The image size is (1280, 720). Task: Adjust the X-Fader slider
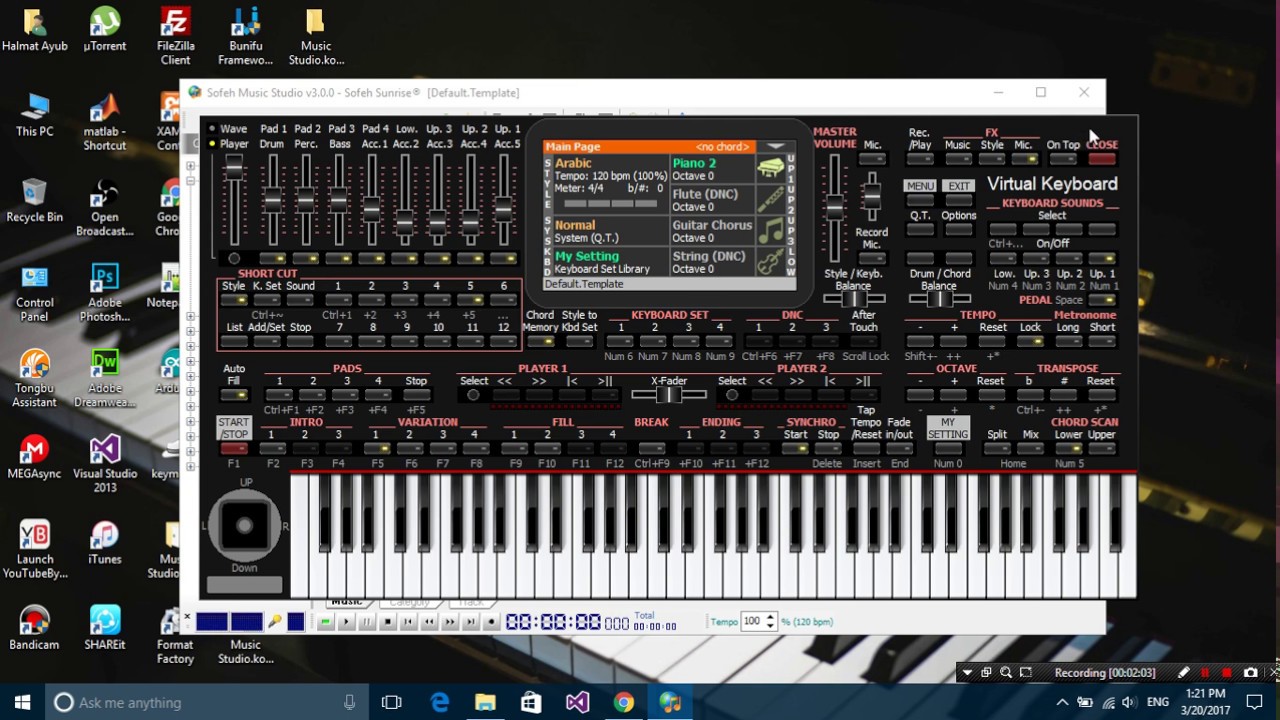668,395
